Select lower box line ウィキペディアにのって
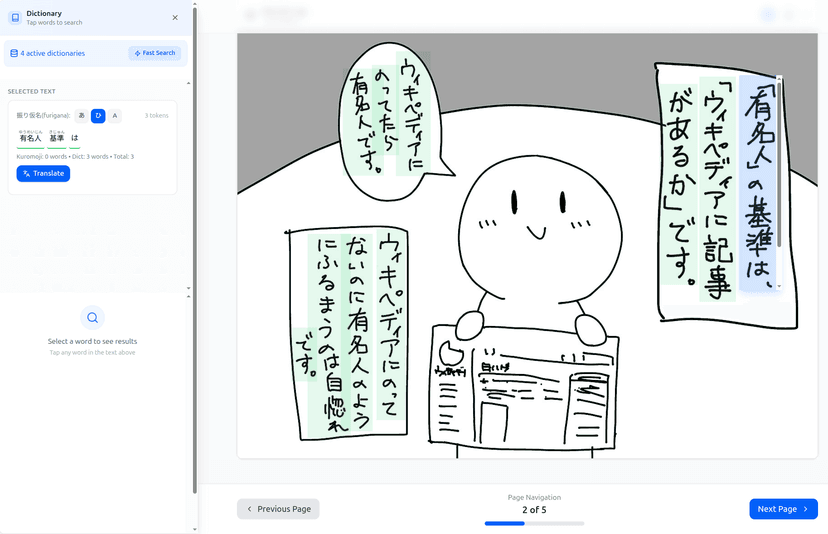 (x=391, y=325)
